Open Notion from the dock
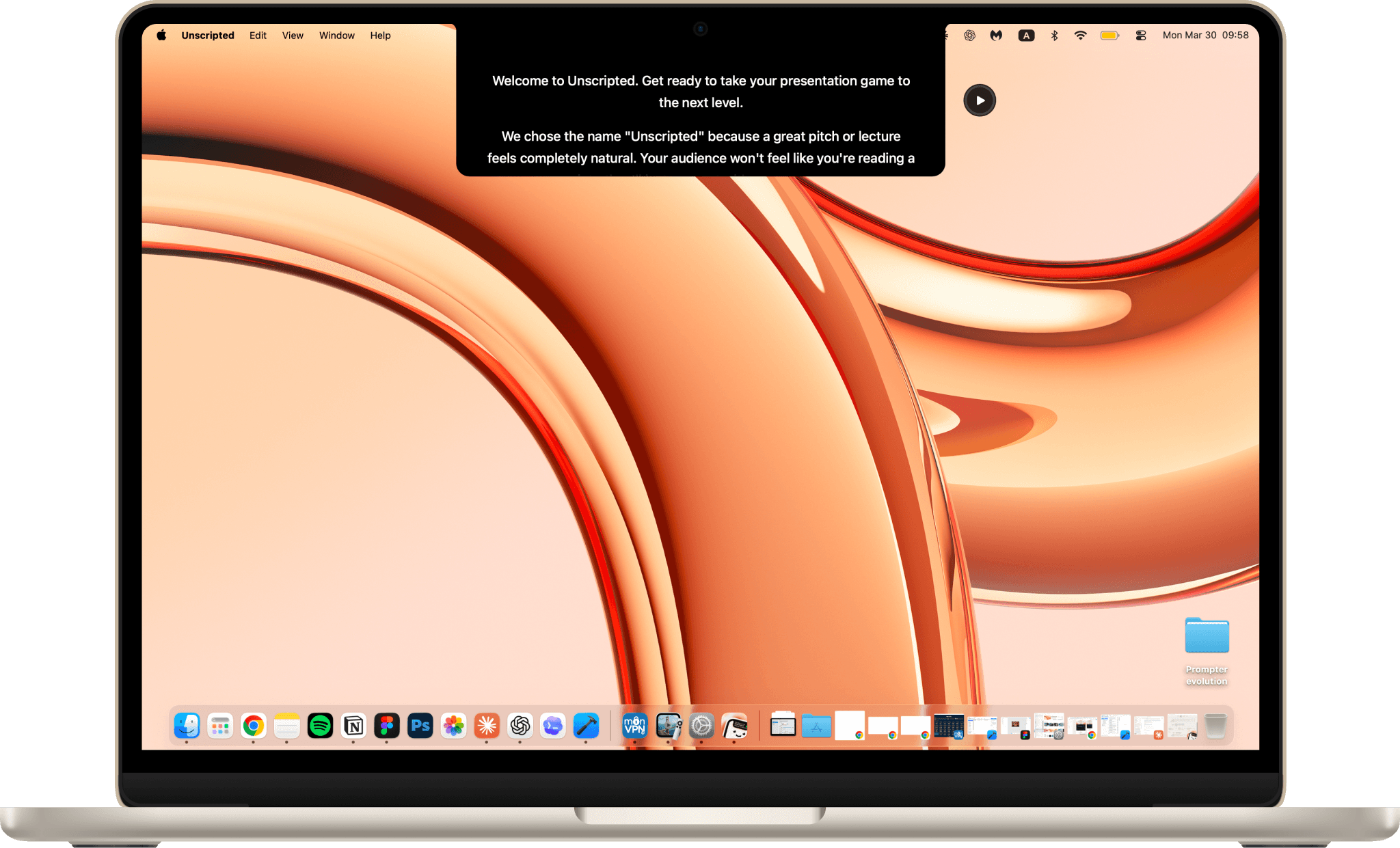This screenshot has width=1400, height=848. pos(353,726)
